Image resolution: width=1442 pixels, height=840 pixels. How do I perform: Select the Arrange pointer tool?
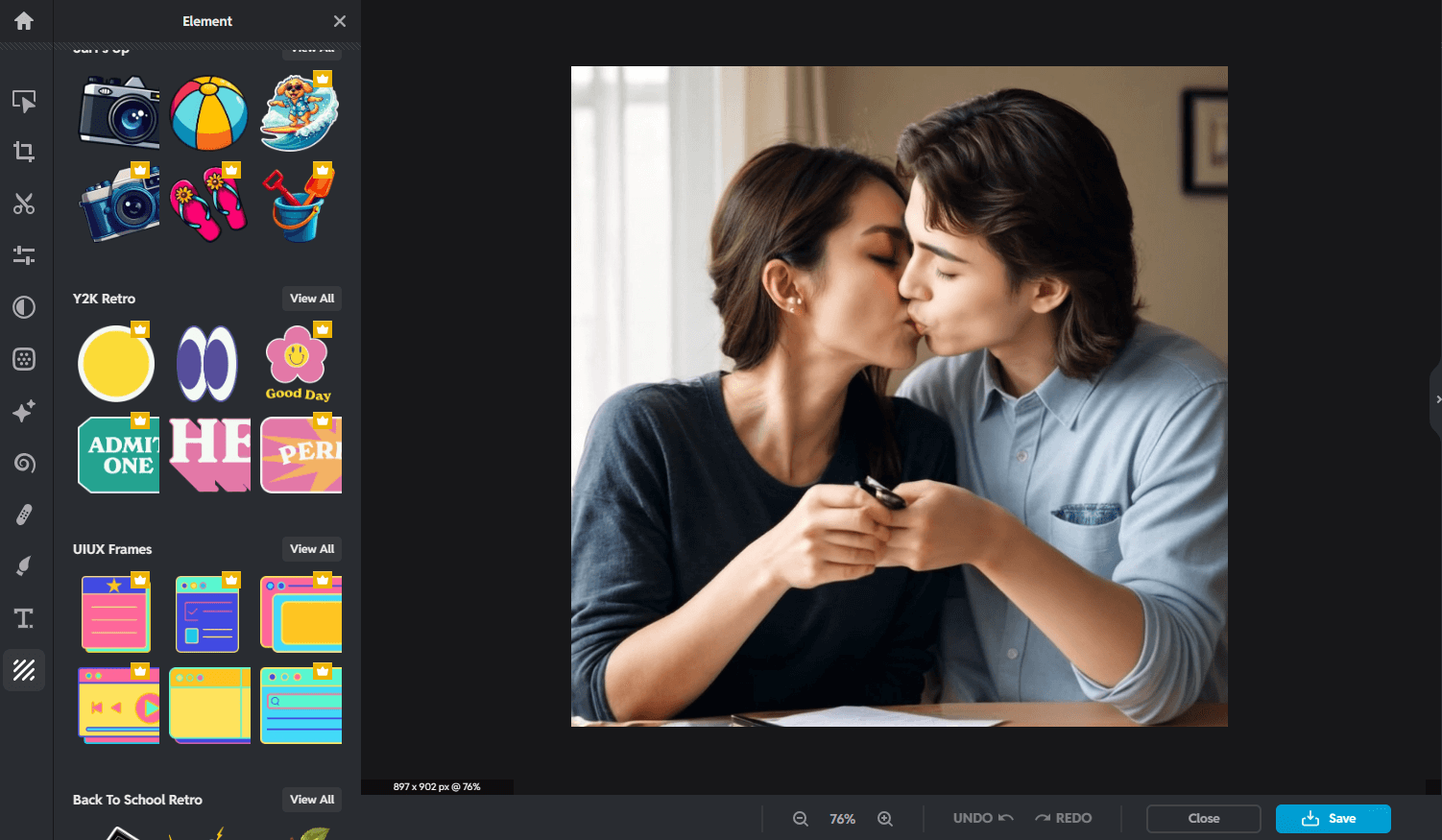[x=24, y=101]
